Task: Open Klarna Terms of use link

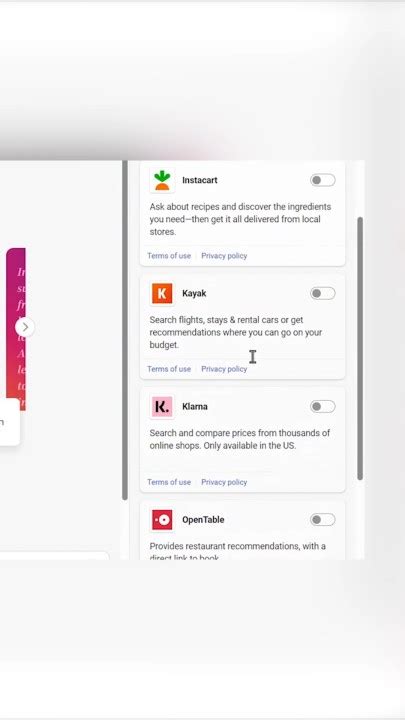Action: pos(169,482)
